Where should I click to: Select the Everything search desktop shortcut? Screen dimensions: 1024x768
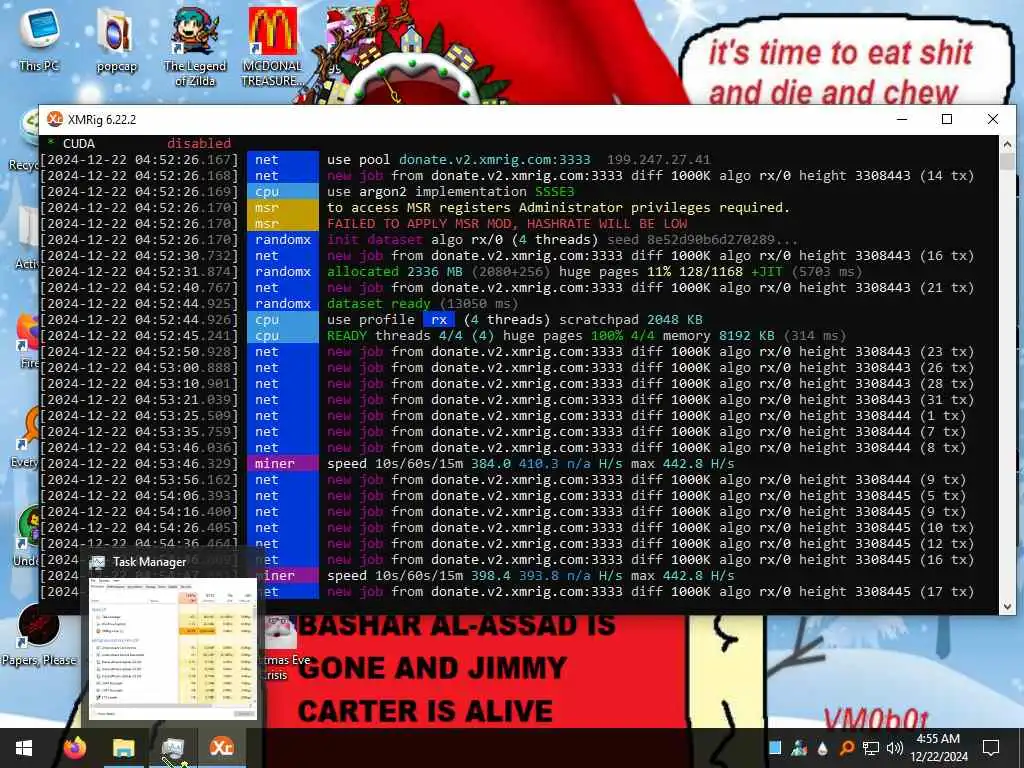26,438
